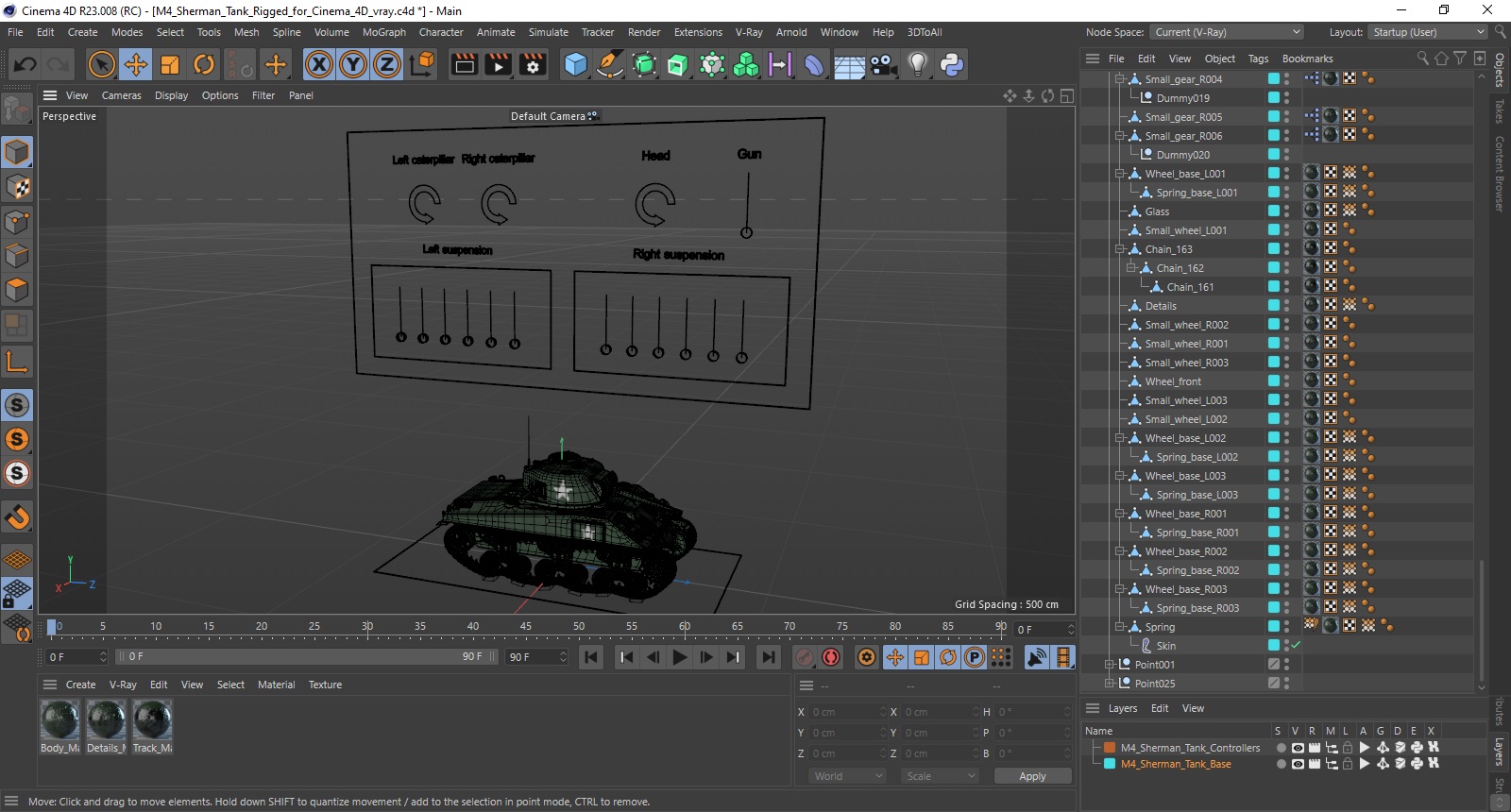Viewport: 1511px width, 812px height.
Task: Toggle Skin object enable checkmark
Action: 1296,646
